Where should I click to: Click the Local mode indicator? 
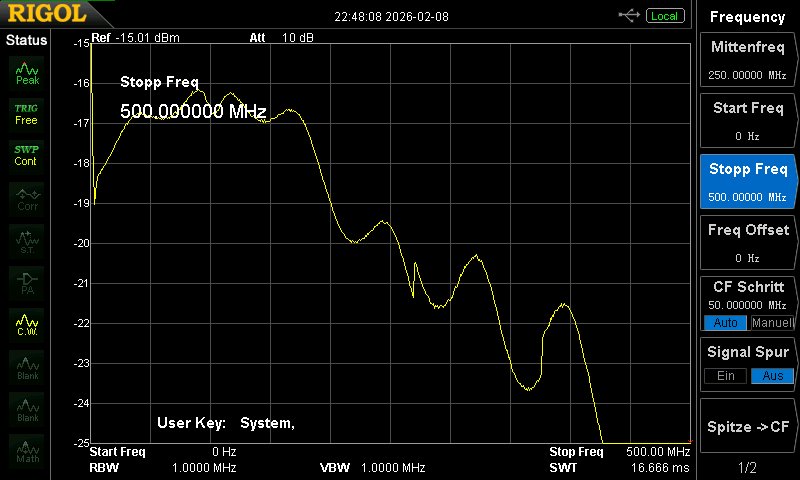click(x=663, y=16)
